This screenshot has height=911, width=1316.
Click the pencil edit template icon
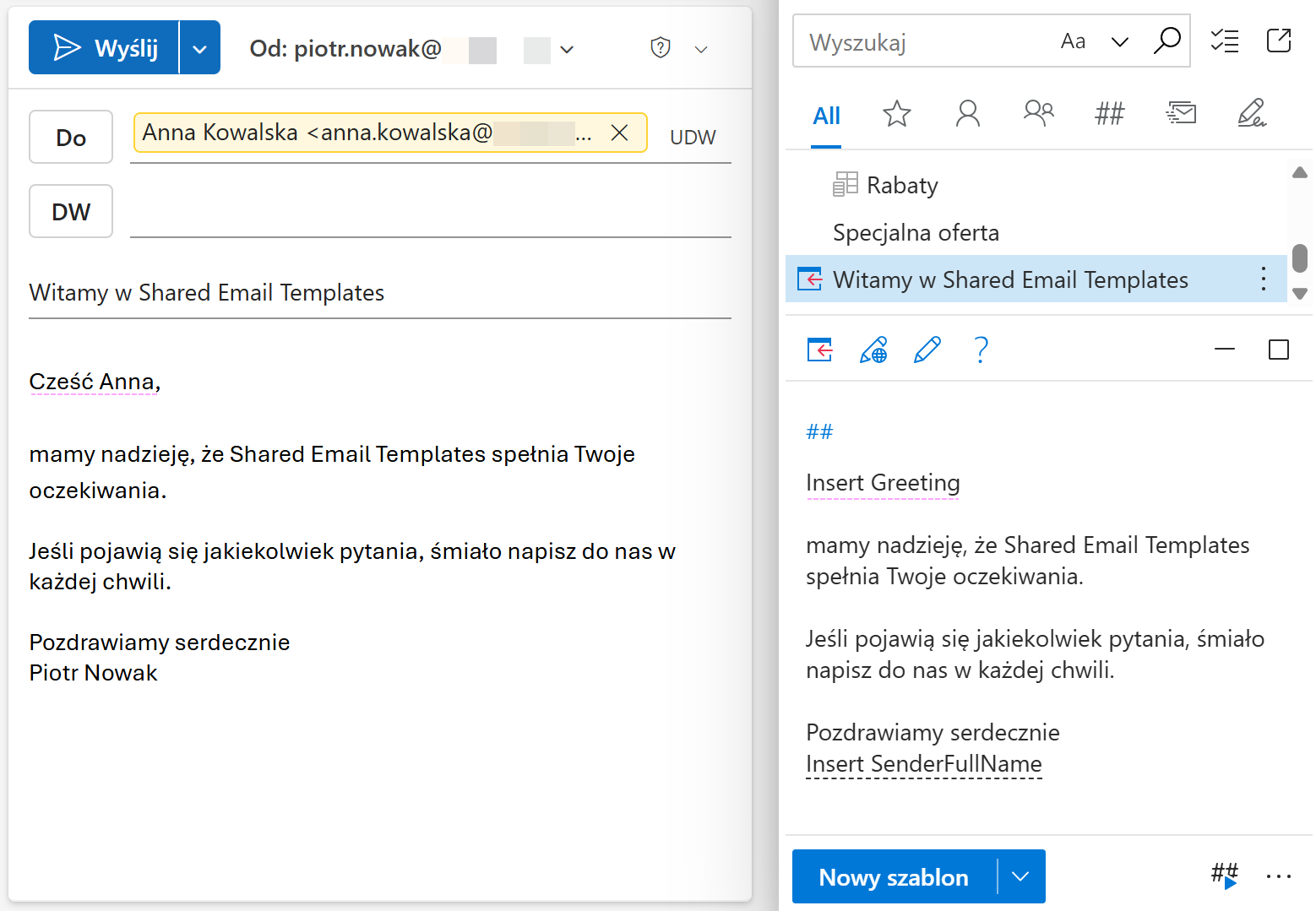tap(927, 350)
